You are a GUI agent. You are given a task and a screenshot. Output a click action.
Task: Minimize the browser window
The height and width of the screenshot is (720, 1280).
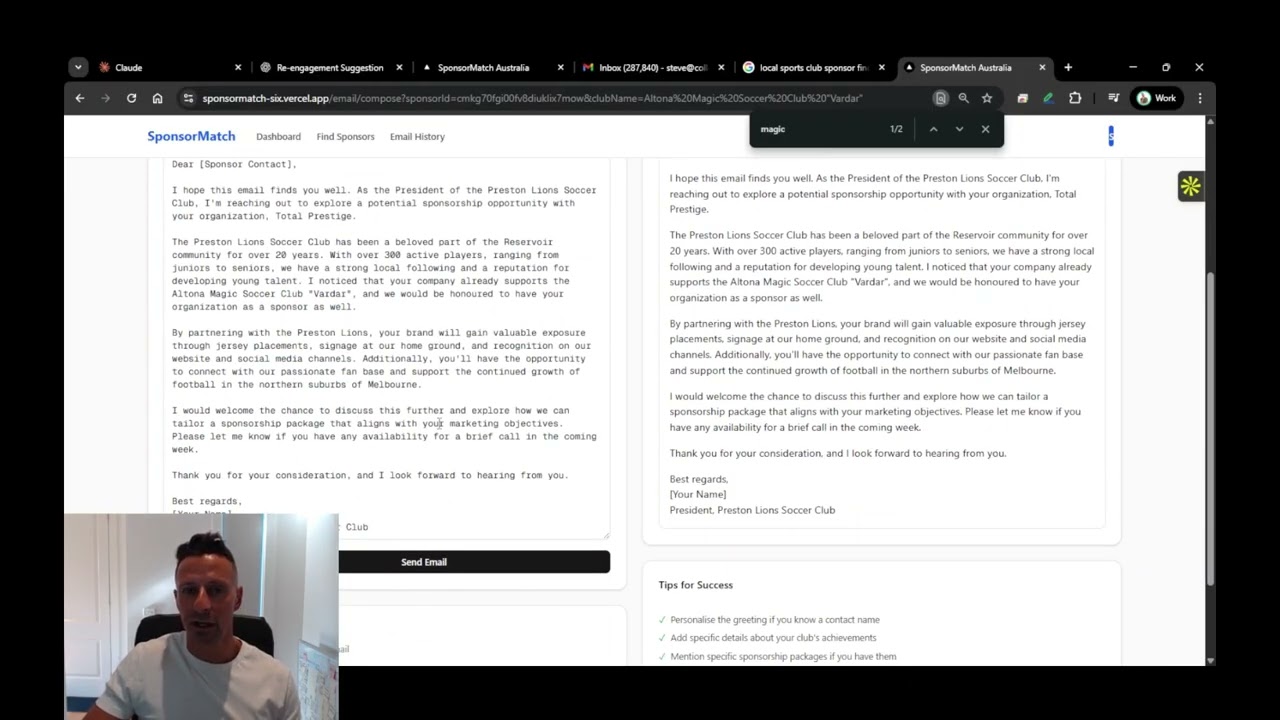pyautogui.click(x=1133, y=68)
